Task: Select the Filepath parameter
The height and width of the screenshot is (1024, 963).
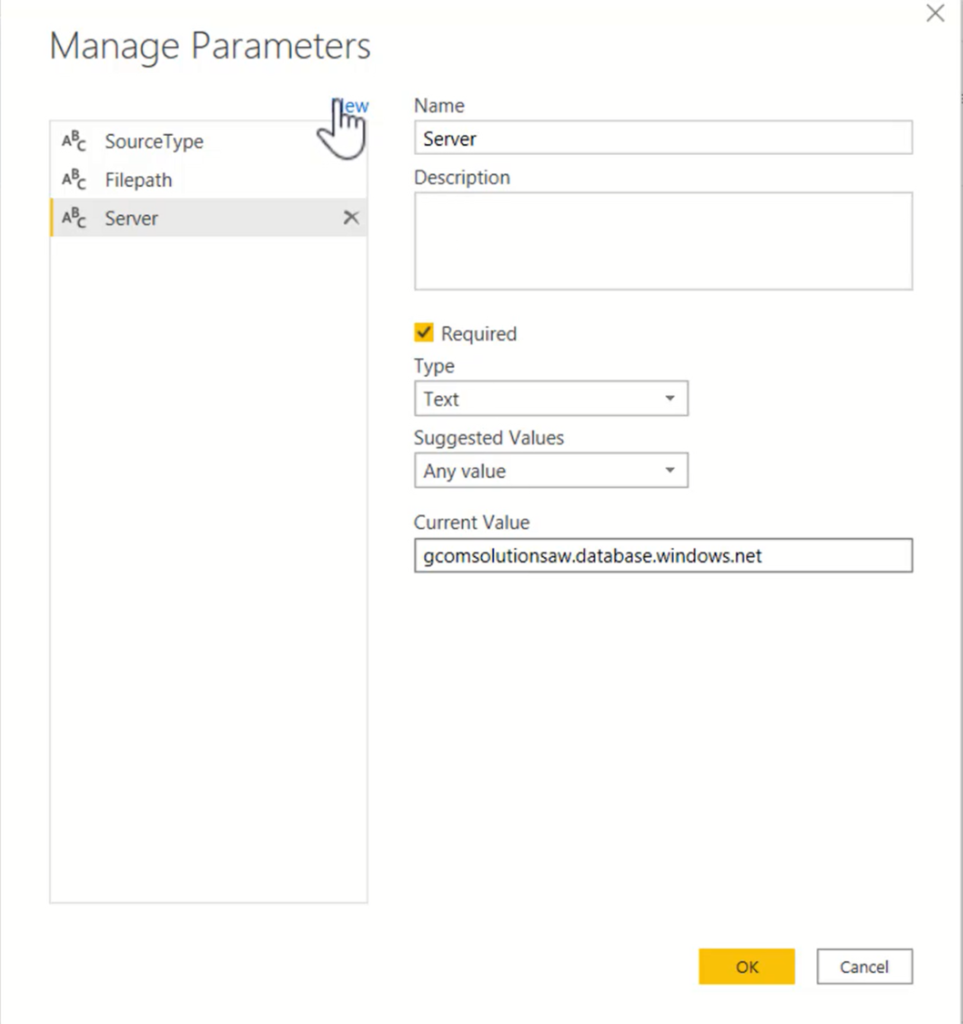Action: 138,179
